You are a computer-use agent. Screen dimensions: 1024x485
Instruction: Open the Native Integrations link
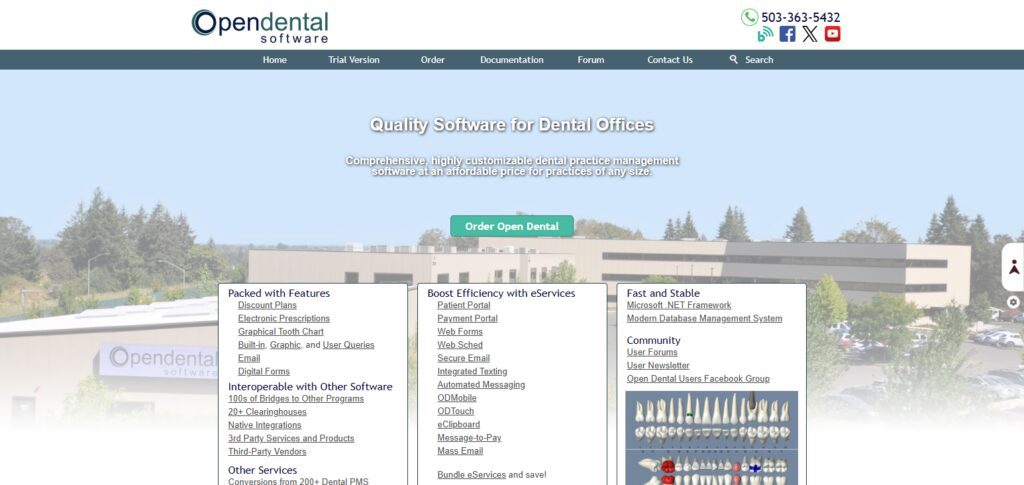coord(264,425)
